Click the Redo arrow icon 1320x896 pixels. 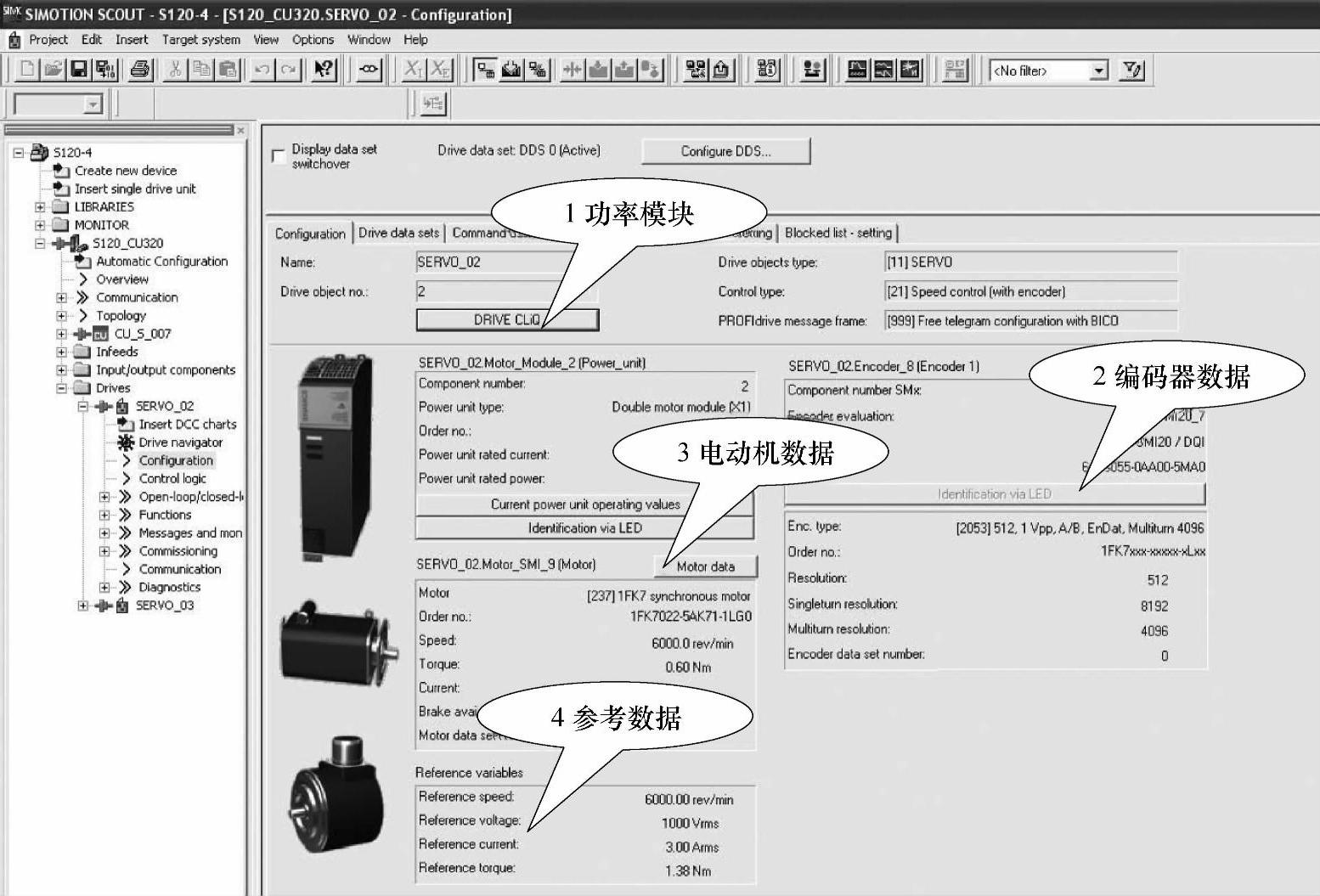coord(290,70)
